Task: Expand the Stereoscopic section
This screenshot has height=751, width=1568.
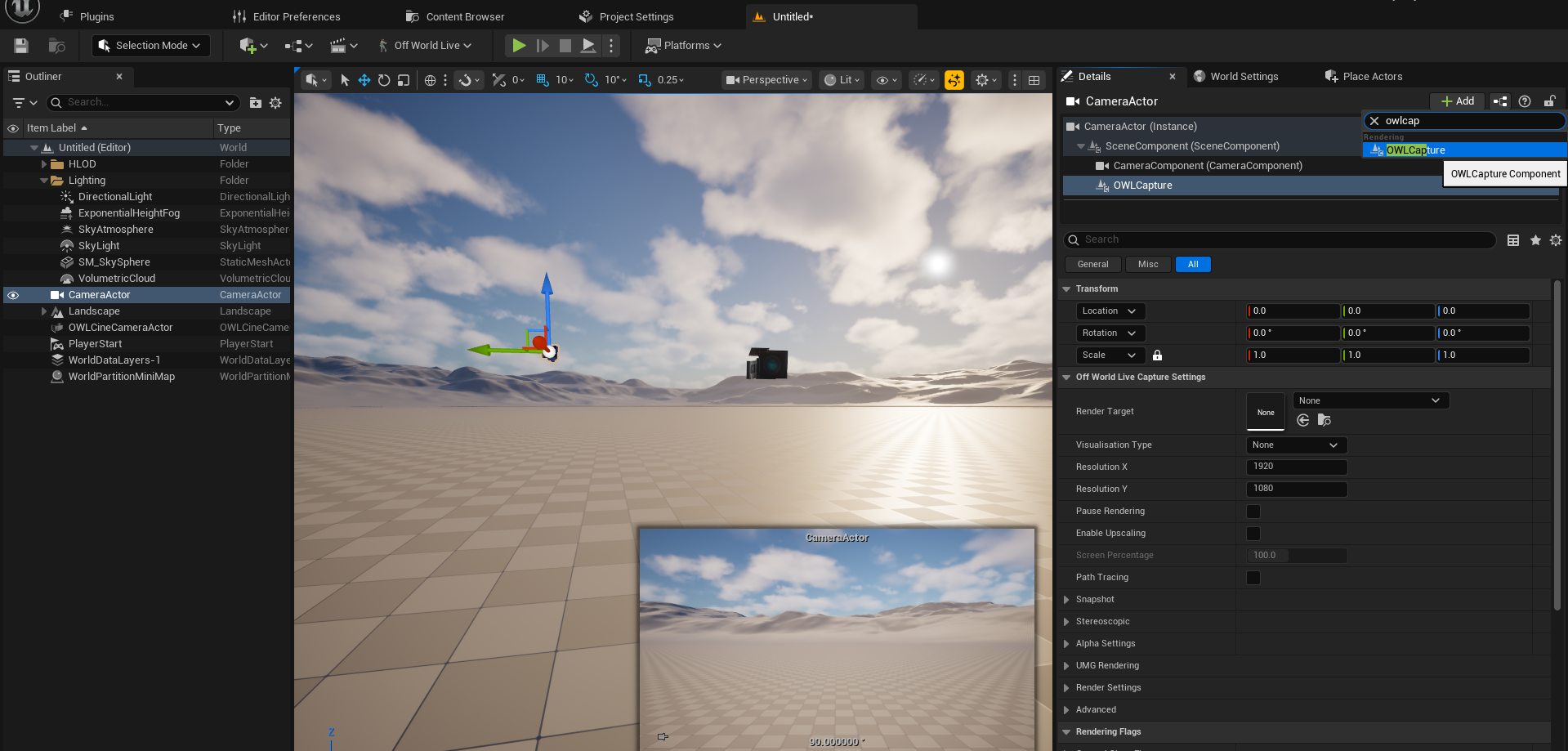Action: pyautogui.click(x=1066, y=622)
